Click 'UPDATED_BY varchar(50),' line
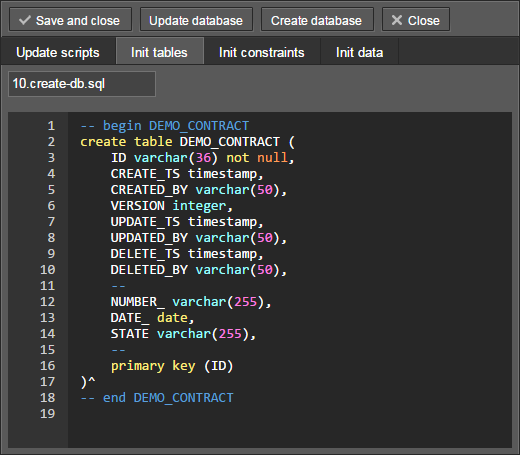Image resolution: width=520 pixels, height=455 pixels. click(199, 238)
